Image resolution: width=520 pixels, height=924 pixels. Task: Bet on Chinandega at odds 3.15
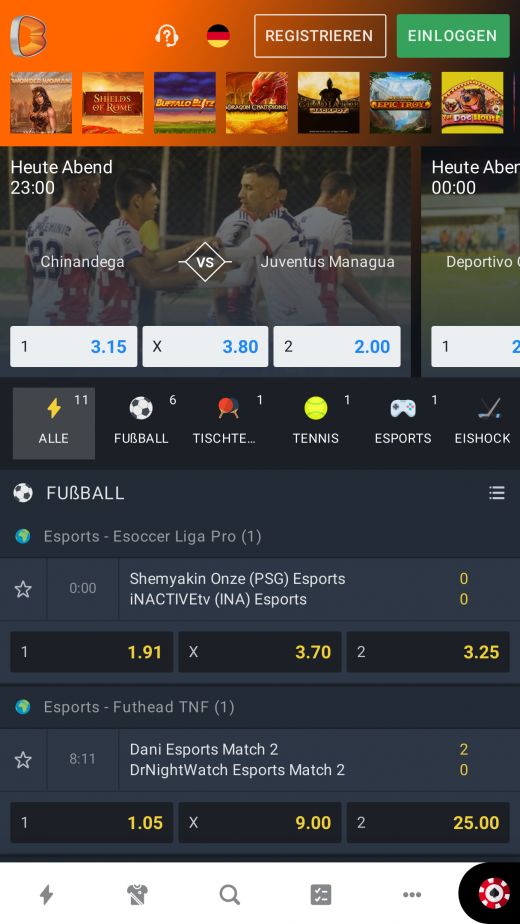click(x=74, y=346)
